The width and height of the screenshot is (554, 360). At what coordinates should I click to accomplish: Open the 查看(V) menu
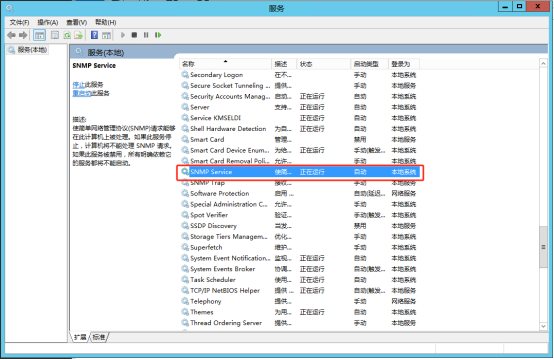tap(76, 22)
